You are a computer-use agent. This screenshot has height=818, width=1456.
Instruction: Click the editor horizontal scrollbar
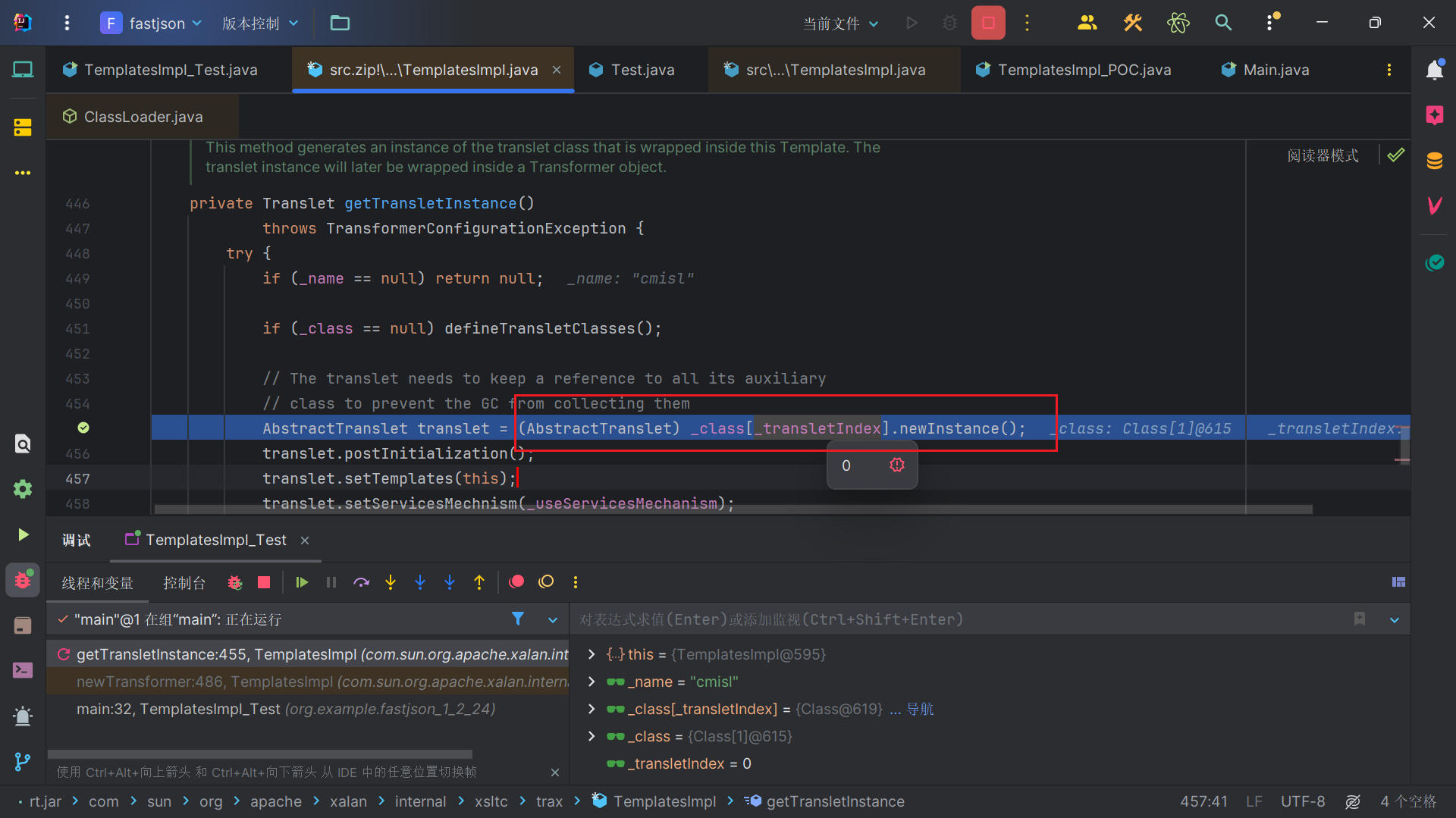pos(733,509)
